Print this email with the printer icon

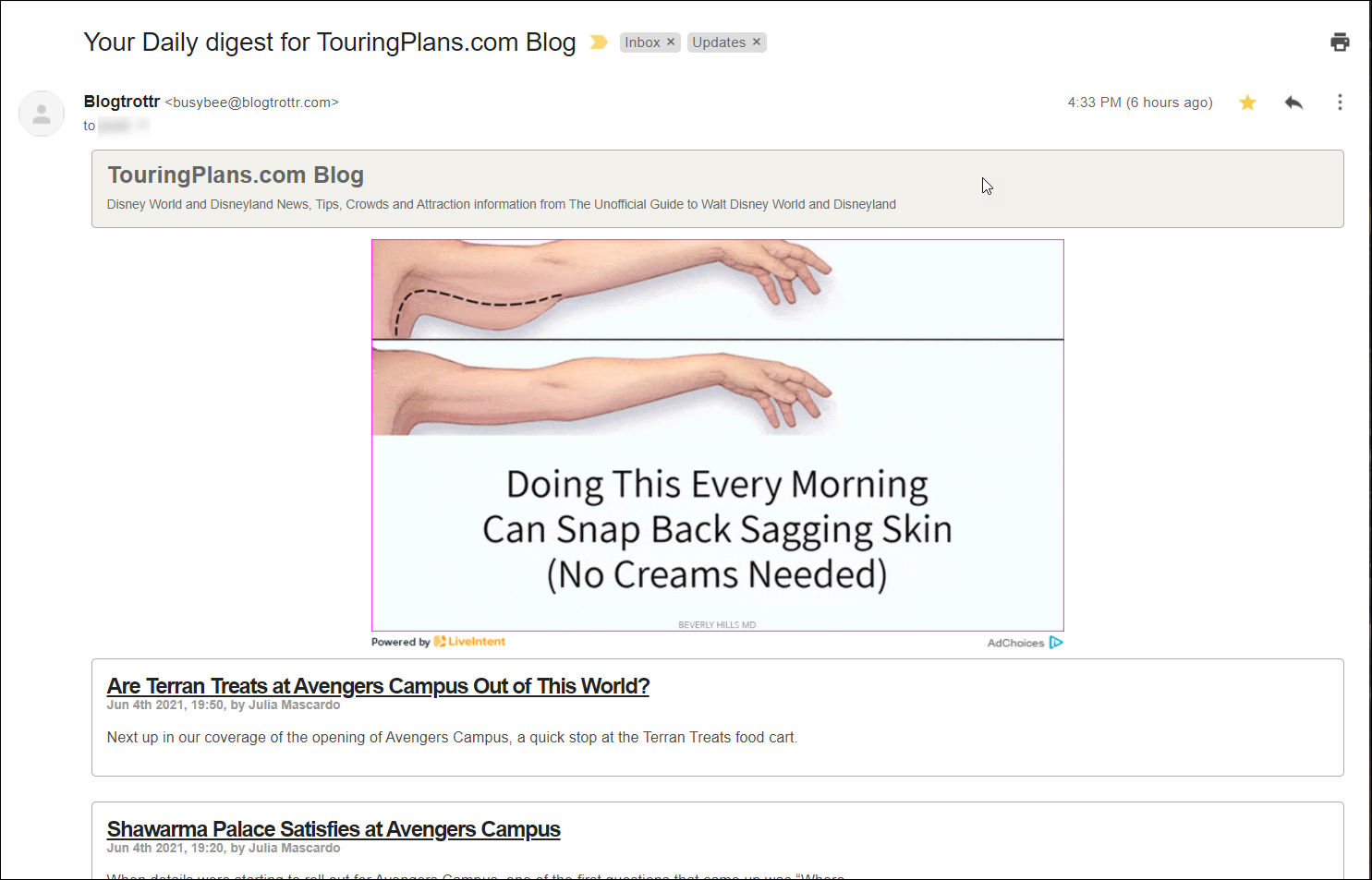(x=1340, y=42)
